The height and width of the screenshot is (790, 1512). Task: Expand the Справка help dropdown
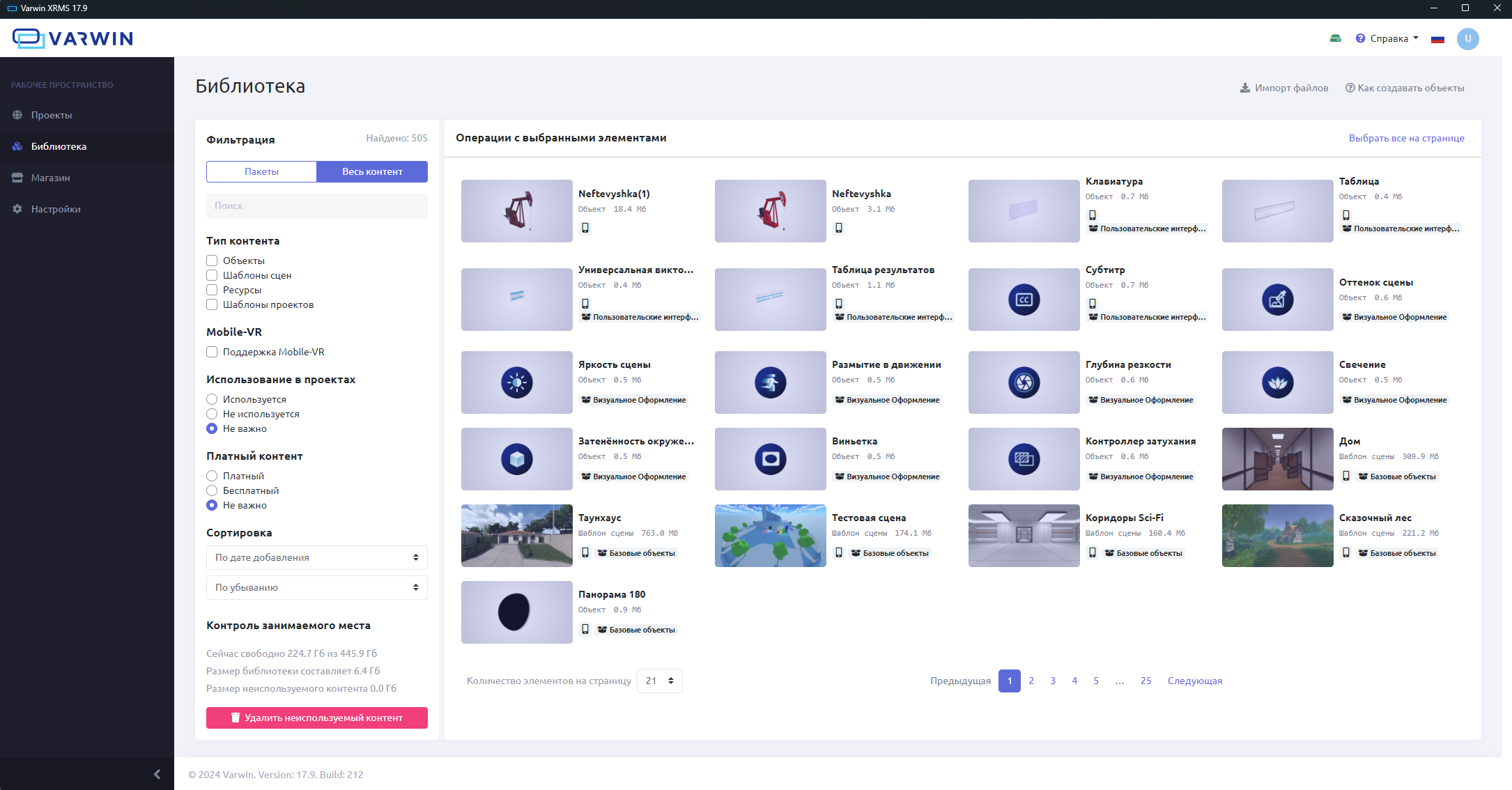click(x=1387, y=38)
